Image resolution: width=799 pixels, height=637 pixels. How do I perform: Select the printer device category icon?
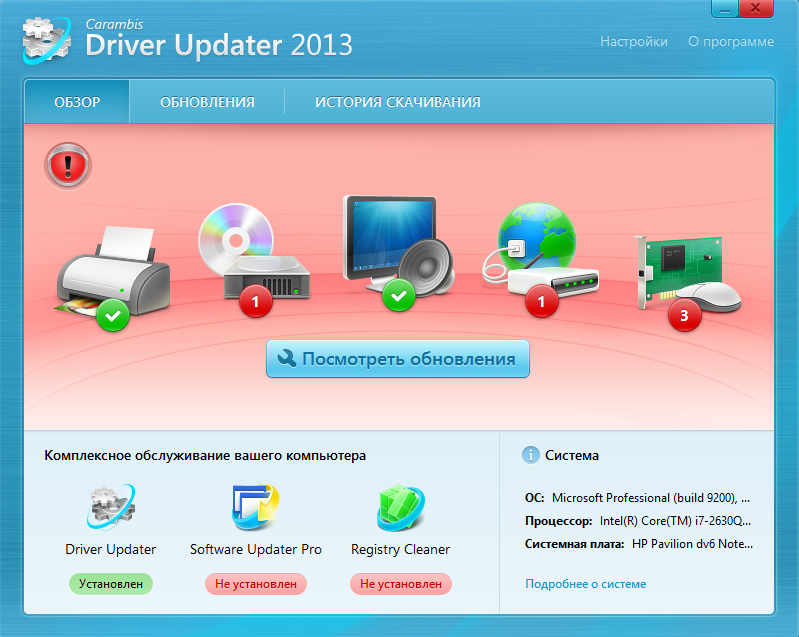click(112, 273)
